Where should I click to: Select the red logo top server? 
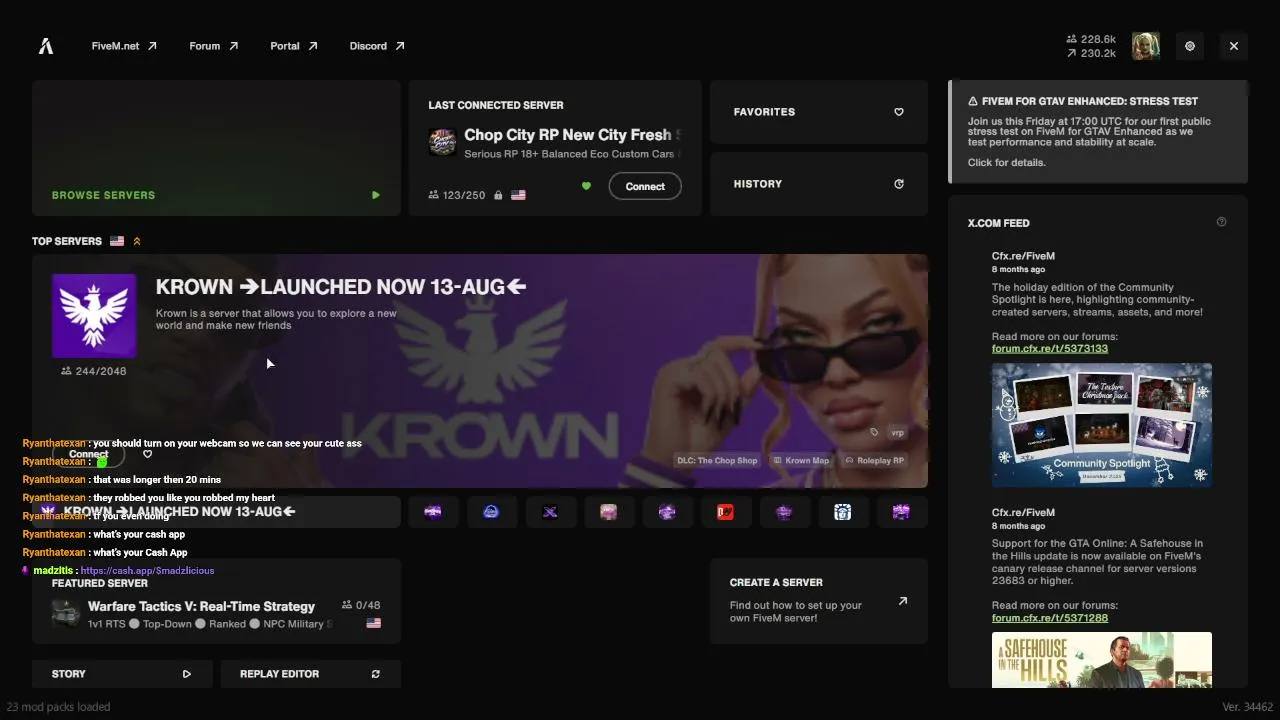[726, 512]
